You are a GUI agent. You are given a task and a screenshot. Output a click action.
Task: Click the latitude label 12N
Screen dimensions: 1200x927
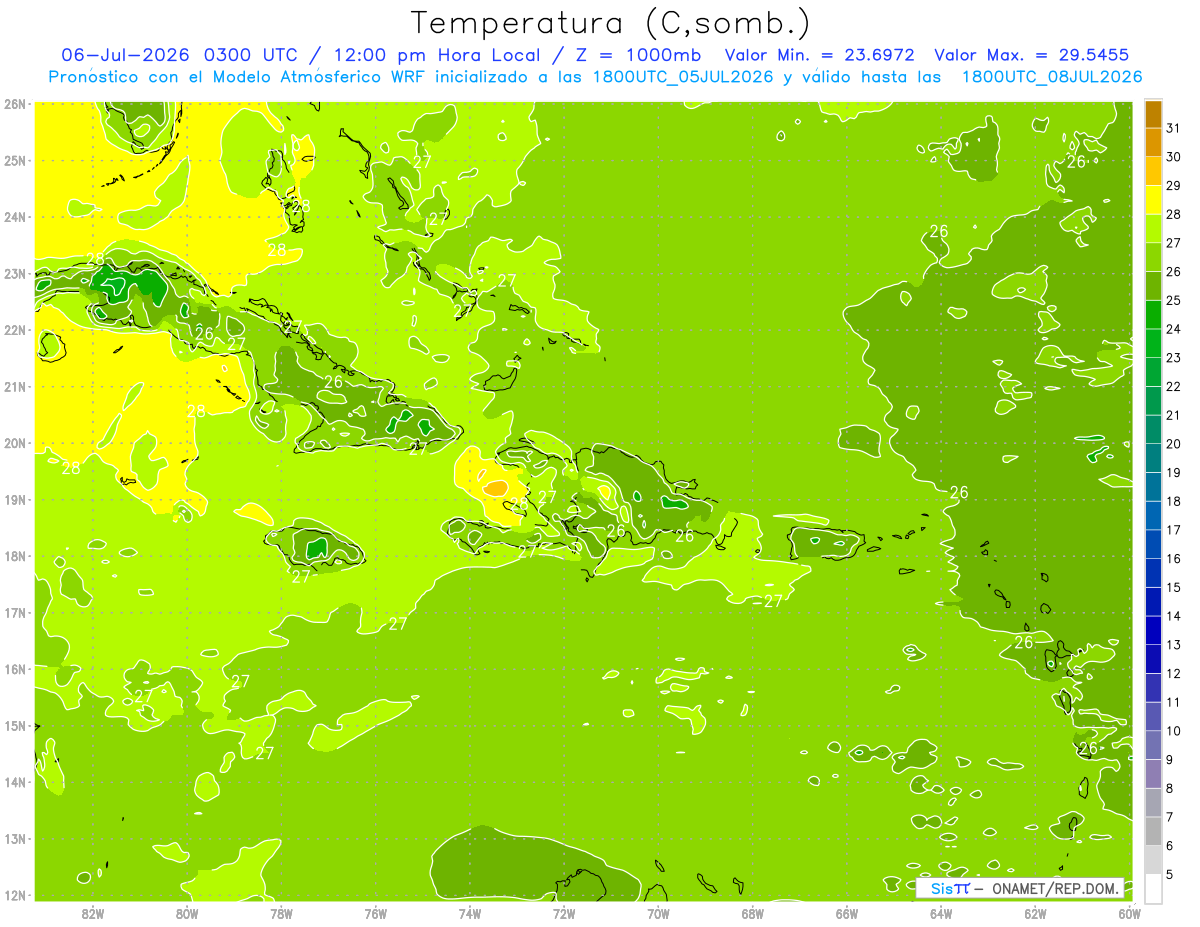point(15,895)
